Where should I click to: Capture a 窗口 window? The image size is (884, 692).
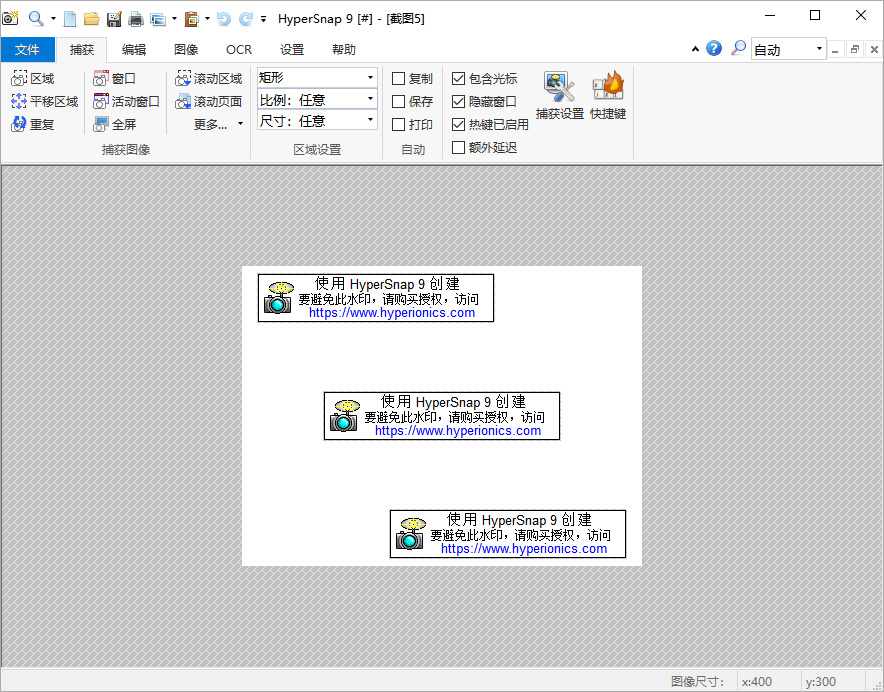[114, 78]
